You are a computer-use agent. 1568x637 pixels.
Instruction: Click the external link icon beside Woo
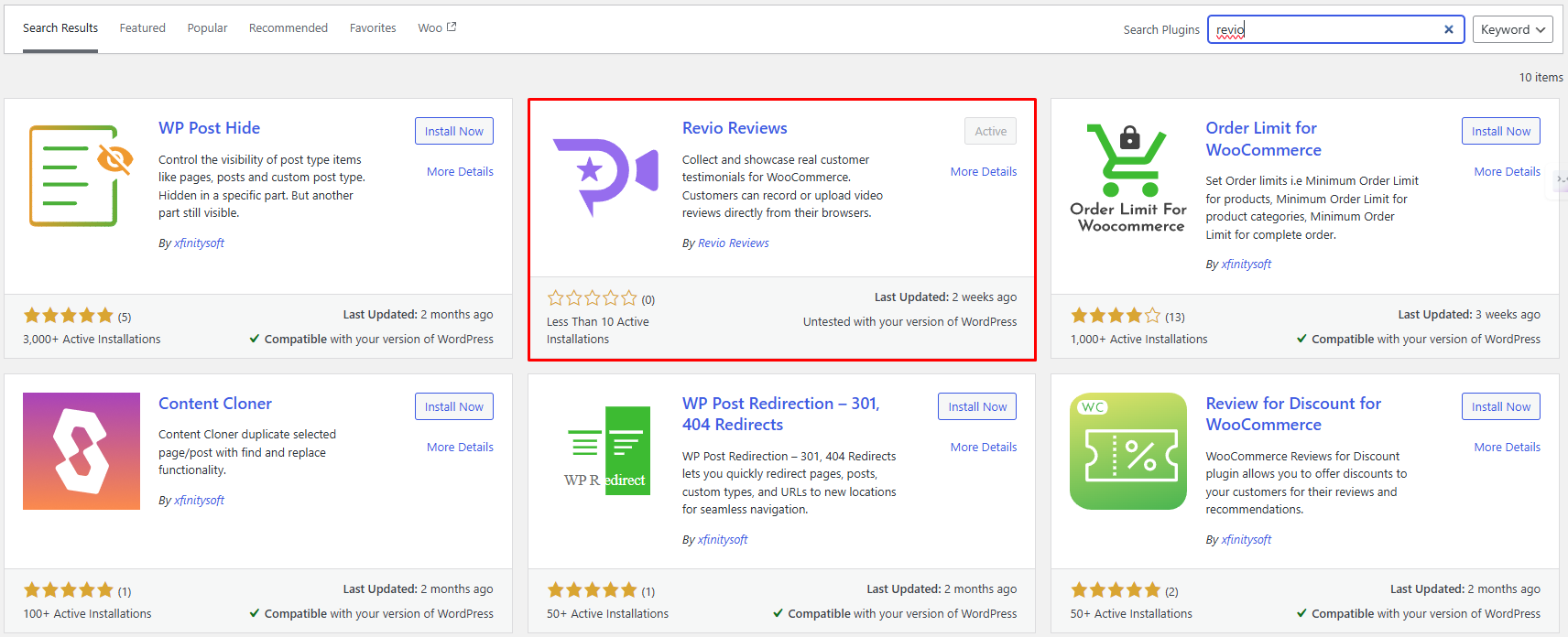coord(451,27)
